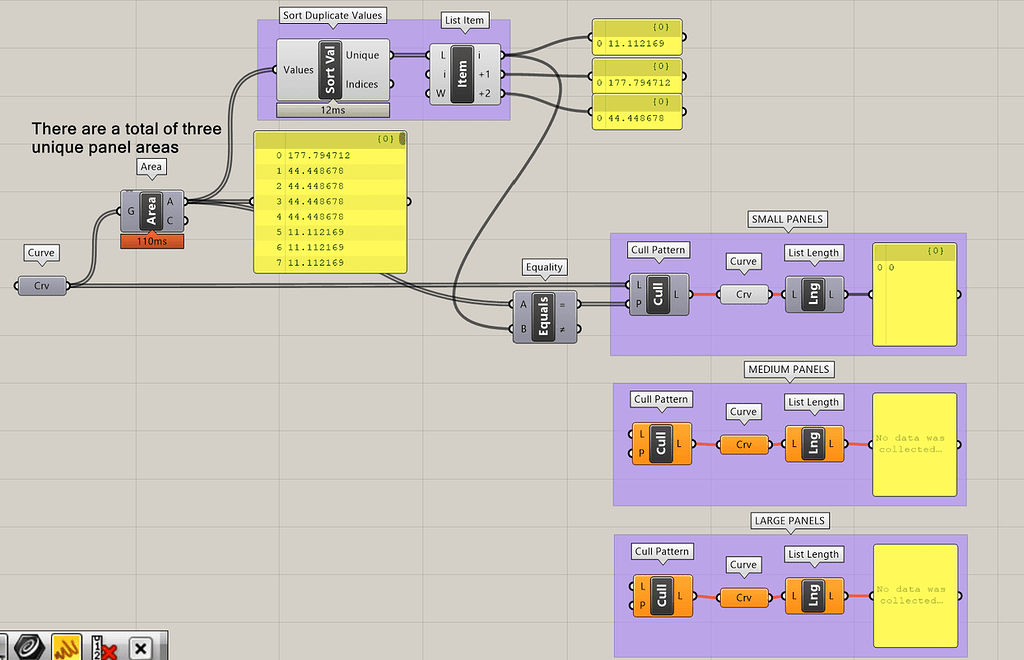Toggle the 012 index display button
This screenshot has width=1024, height=660.
pyautogui.click(x=103, y=648)
